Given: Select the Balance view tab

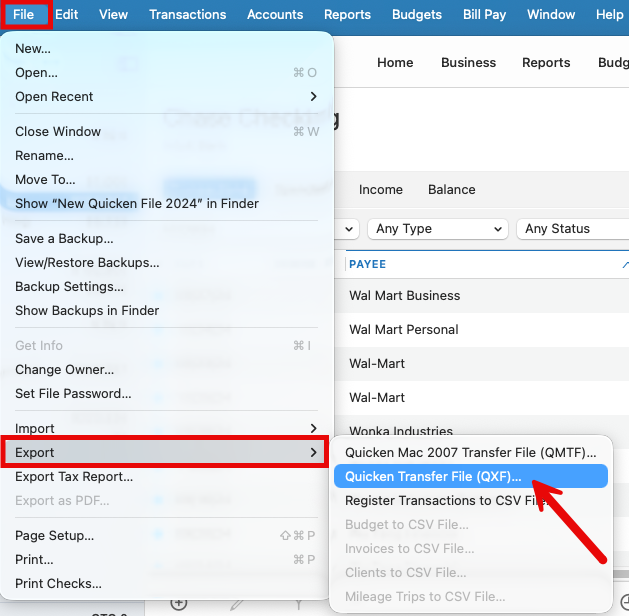Looking at the screenshot, I should 452,189.
